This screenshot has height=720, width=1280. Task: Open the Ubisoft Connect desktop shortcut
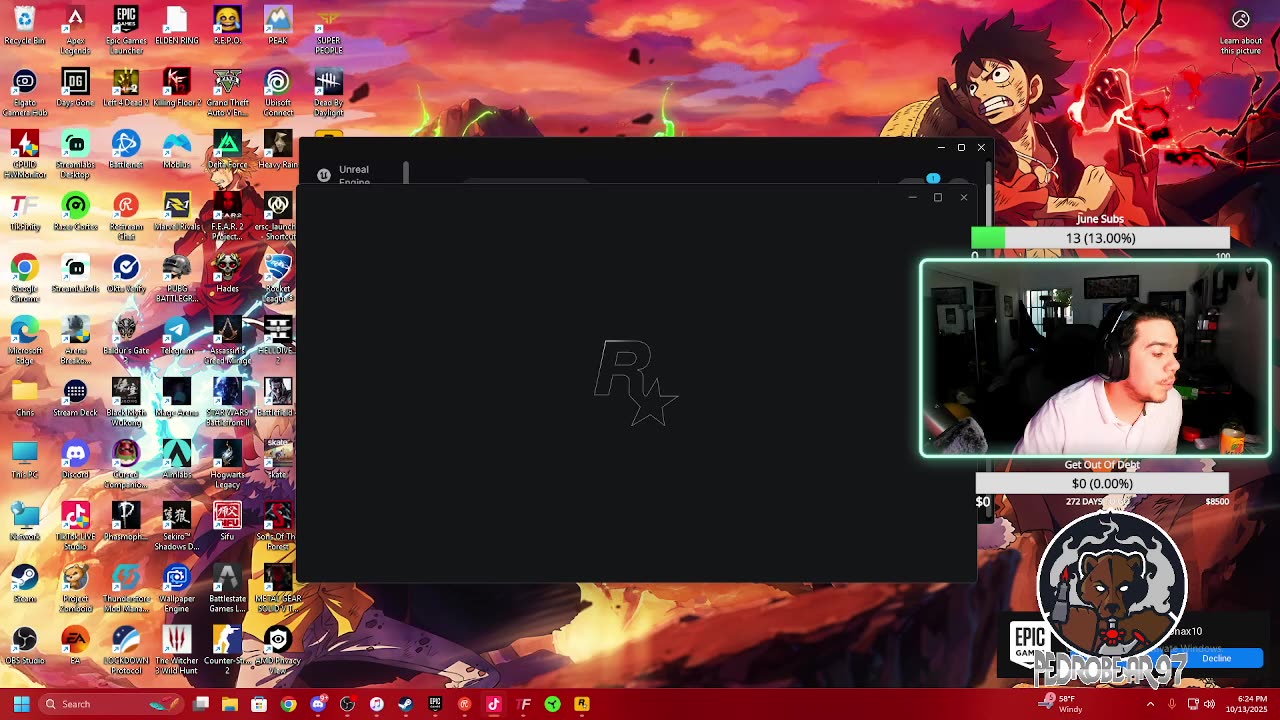pyautogui.click(x=278, y=92)
